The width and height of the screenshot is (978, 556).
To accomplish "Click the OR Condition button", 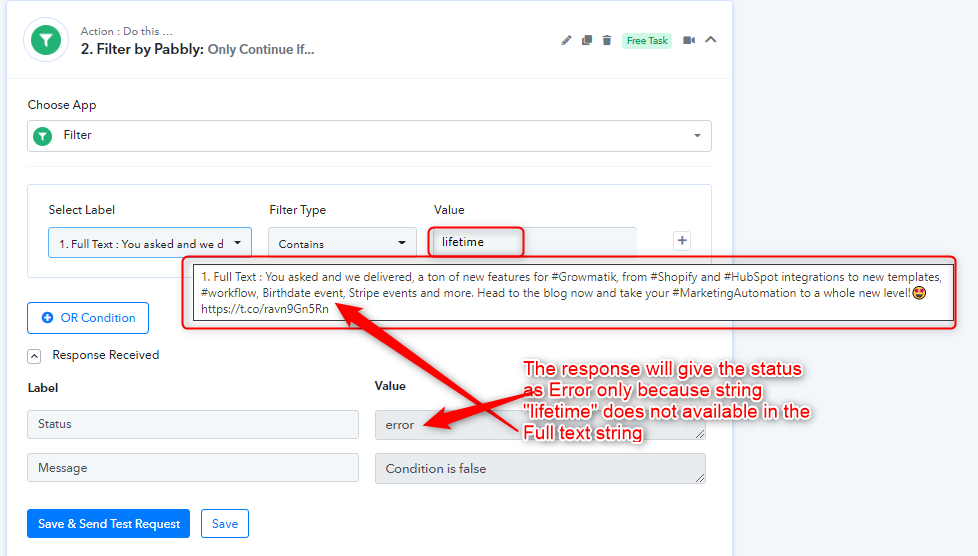I will tap(88, 318).
